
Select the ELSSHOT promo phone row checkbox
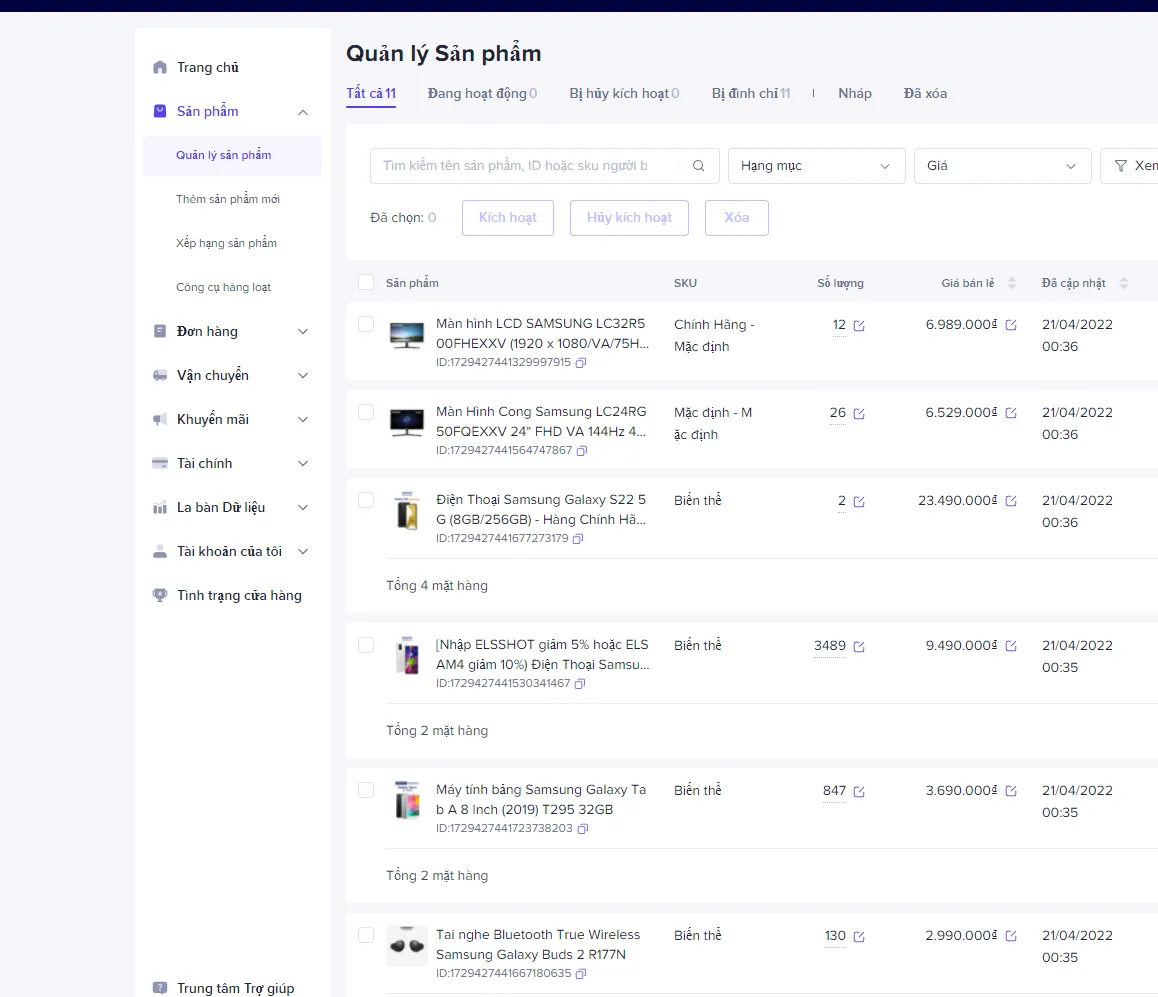click(366, 645)
